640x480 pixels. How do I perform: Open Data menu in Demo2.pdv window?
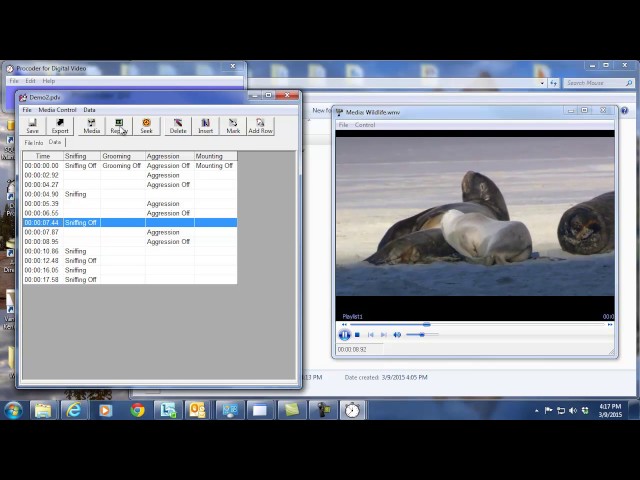89,110
